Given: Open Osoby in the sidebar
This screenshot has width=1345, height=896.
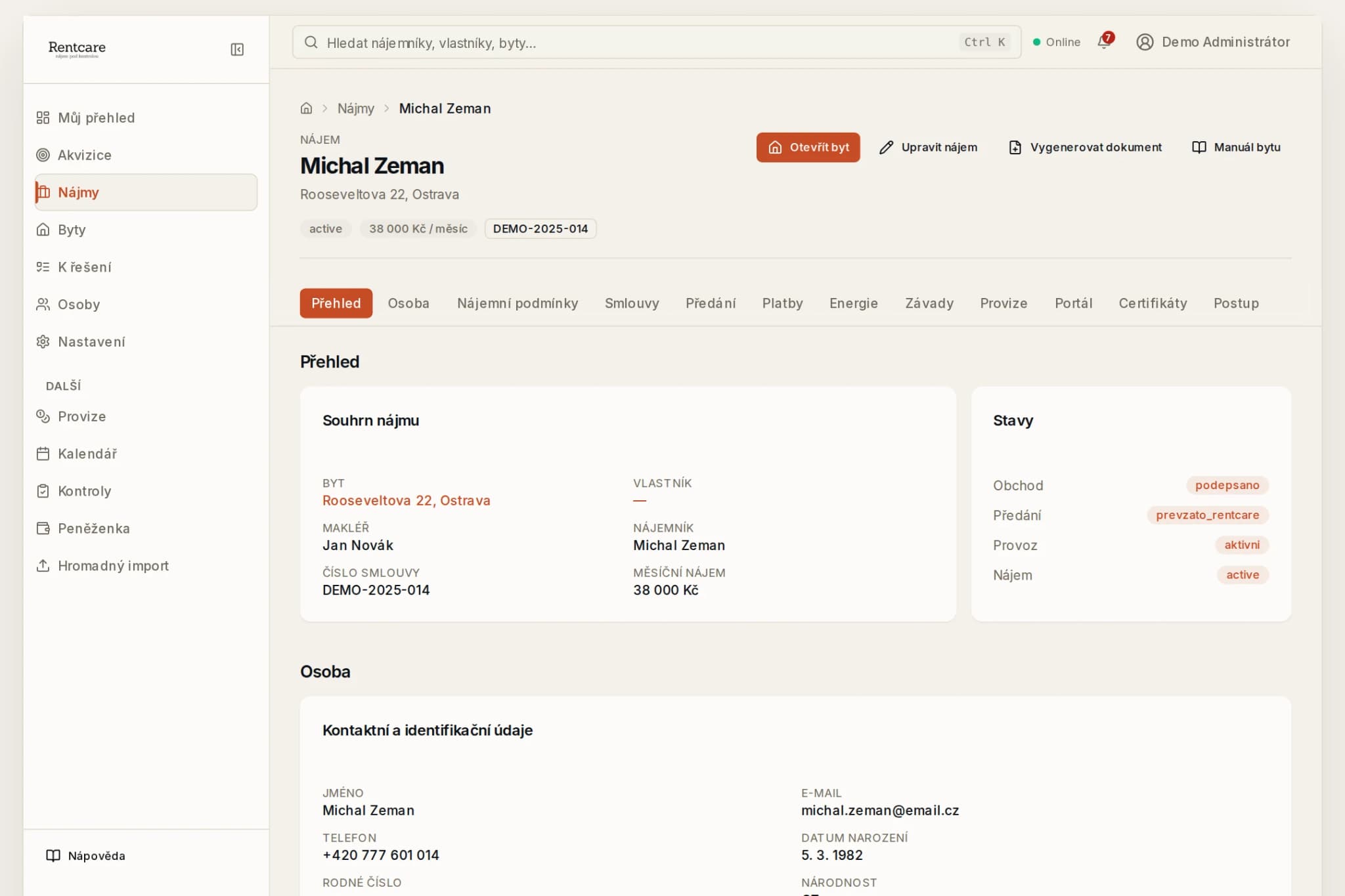Looking at the screenshot, I should [x=146, y=305].
